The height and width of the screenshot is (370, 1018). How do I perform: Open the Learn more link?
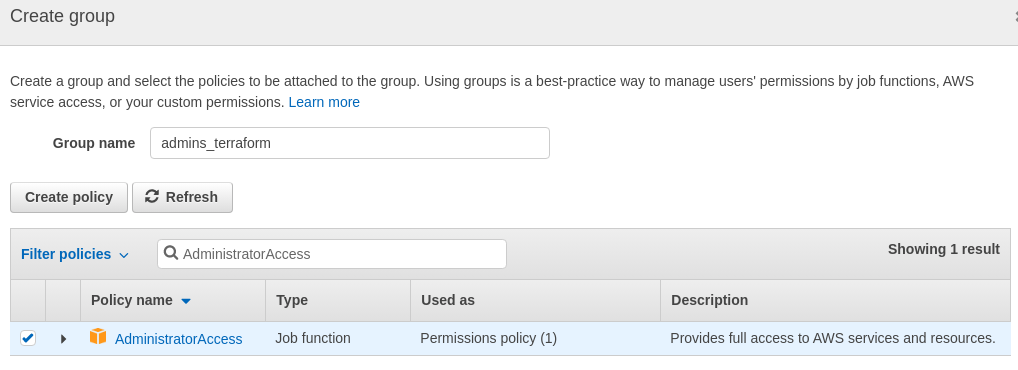tap(324, 102)
